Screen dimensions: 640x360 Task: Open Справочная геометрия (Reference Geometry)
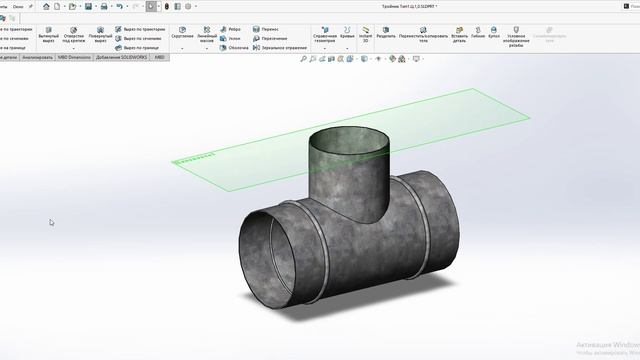click(325, 34)
